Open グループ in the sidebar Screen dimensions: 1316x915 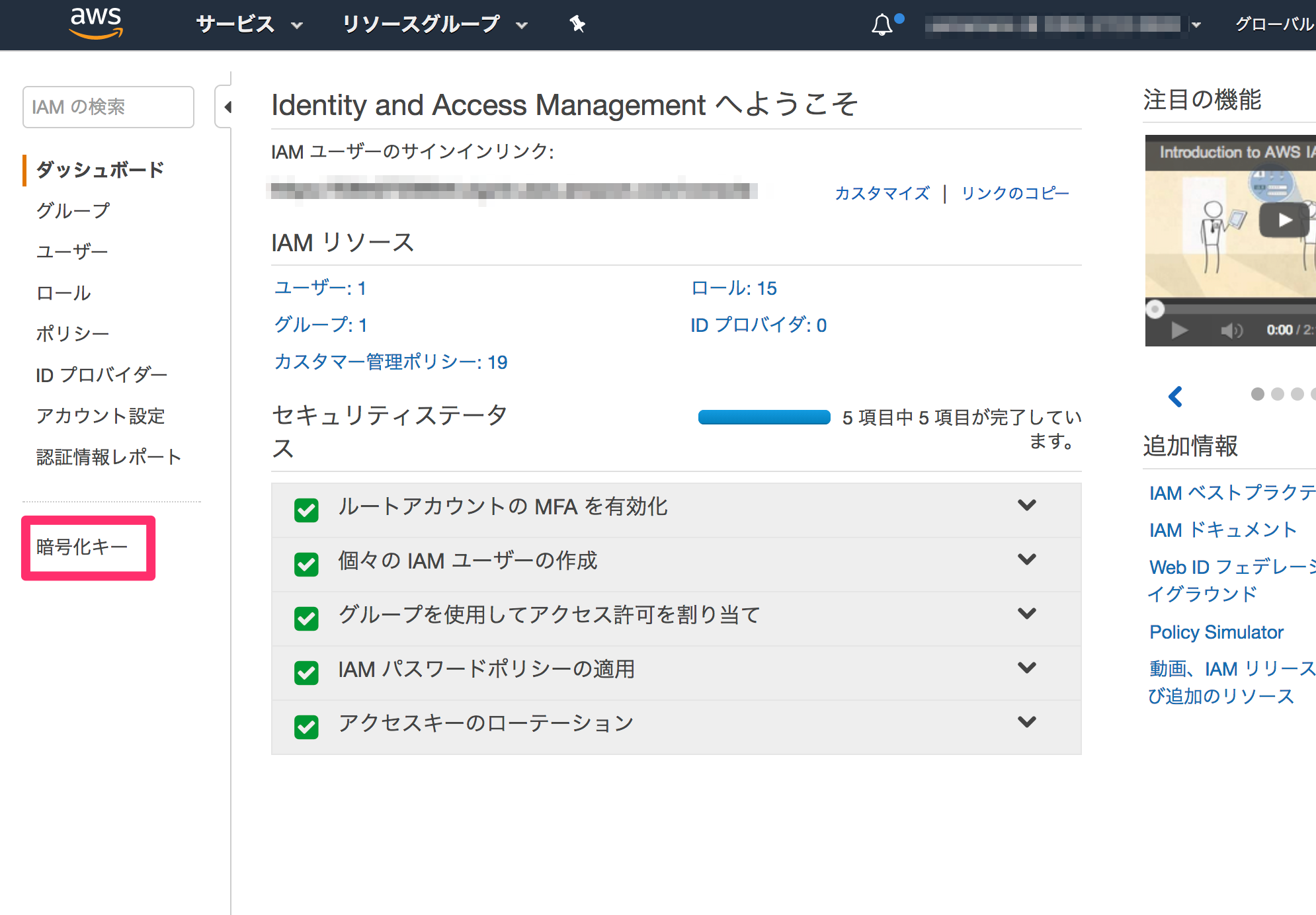(x=73, y=211)
